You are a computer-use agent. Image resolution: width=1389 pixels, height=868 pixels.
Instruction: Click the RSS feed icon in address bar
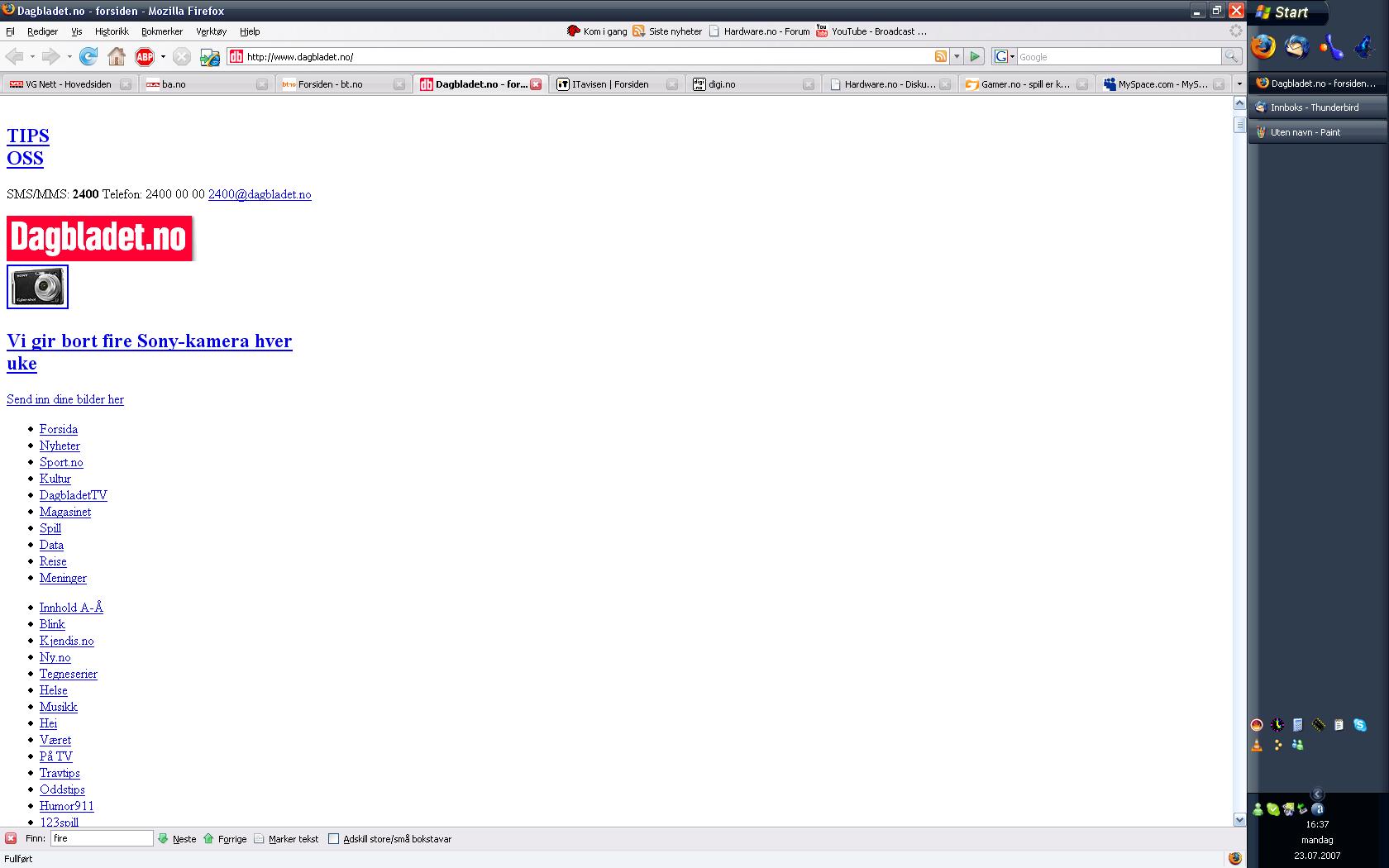pyautogui.click(x=941, y=56)
